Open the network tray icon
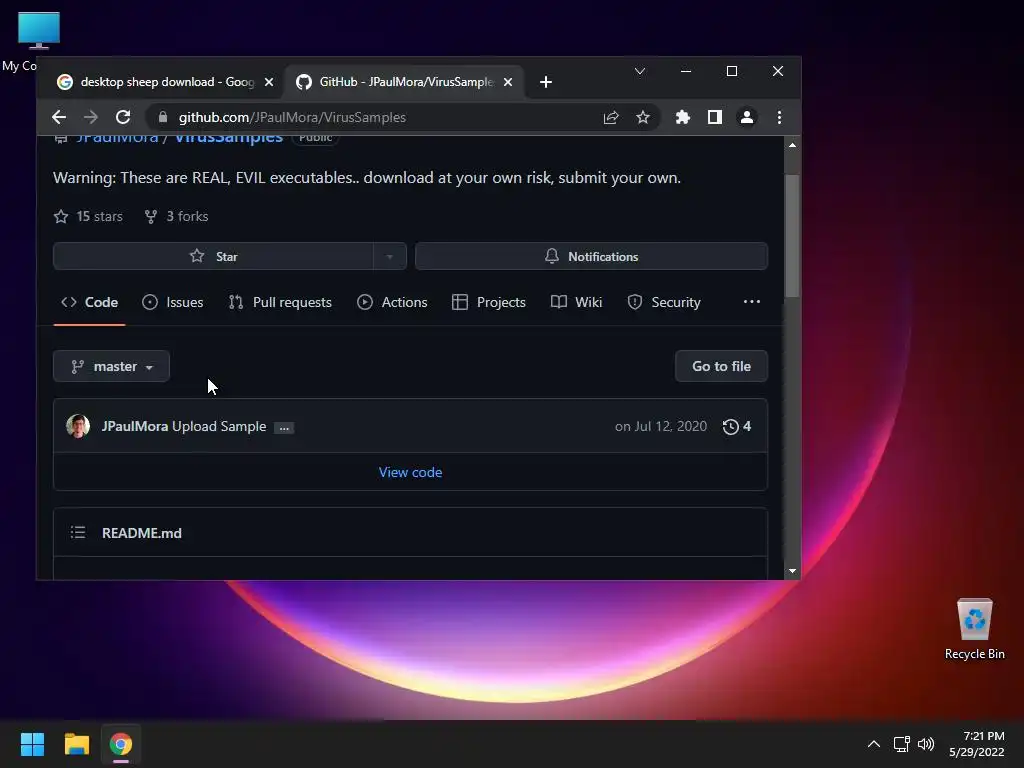Viewport: 1024px width, 768px height. pyautogui.click(x=902, y=744)
